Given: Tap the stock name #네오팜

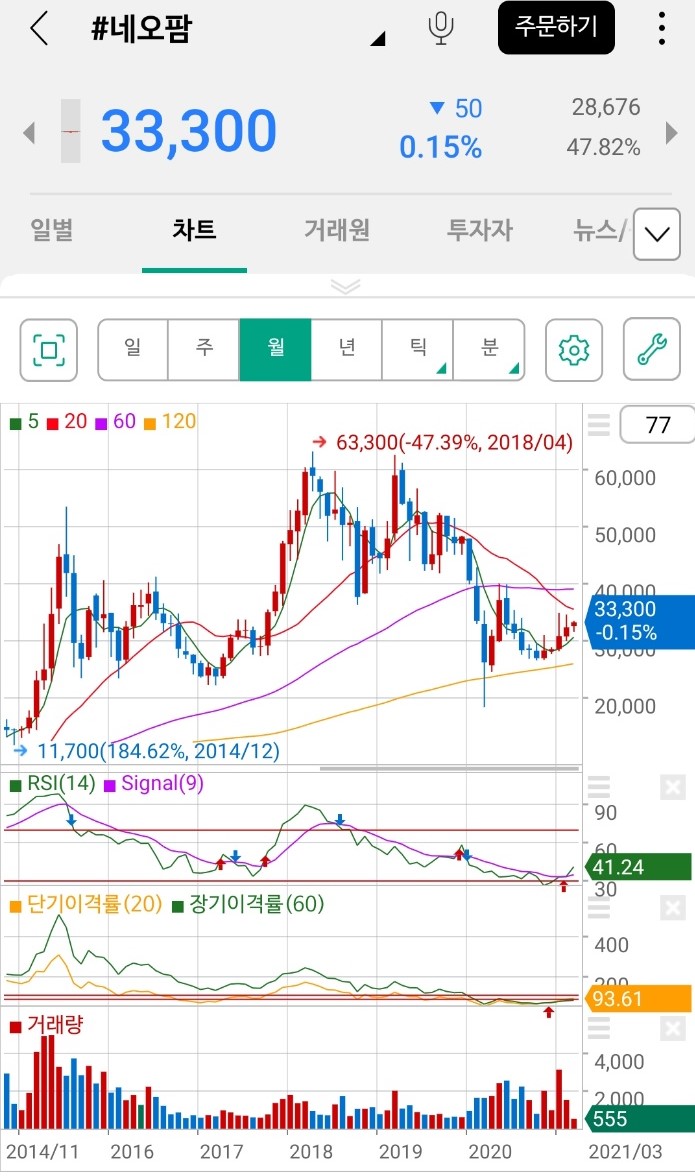Looking at the screenshot, I should tap(142, 28).
